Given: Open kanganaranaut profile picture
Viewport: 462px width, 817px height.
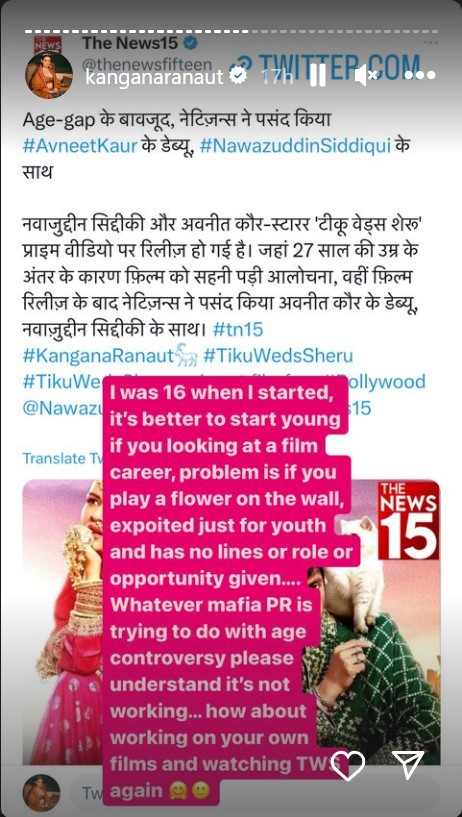Looking at the screenshot, I should 49,75.
